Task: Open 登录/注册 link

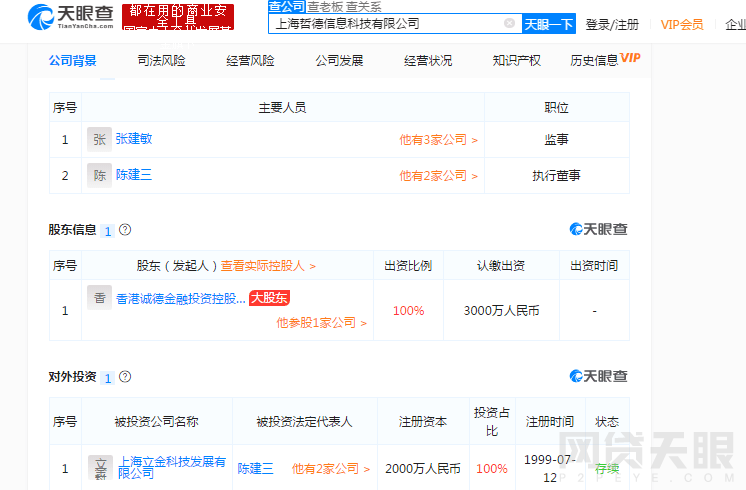Action: (x=612, y=25)
